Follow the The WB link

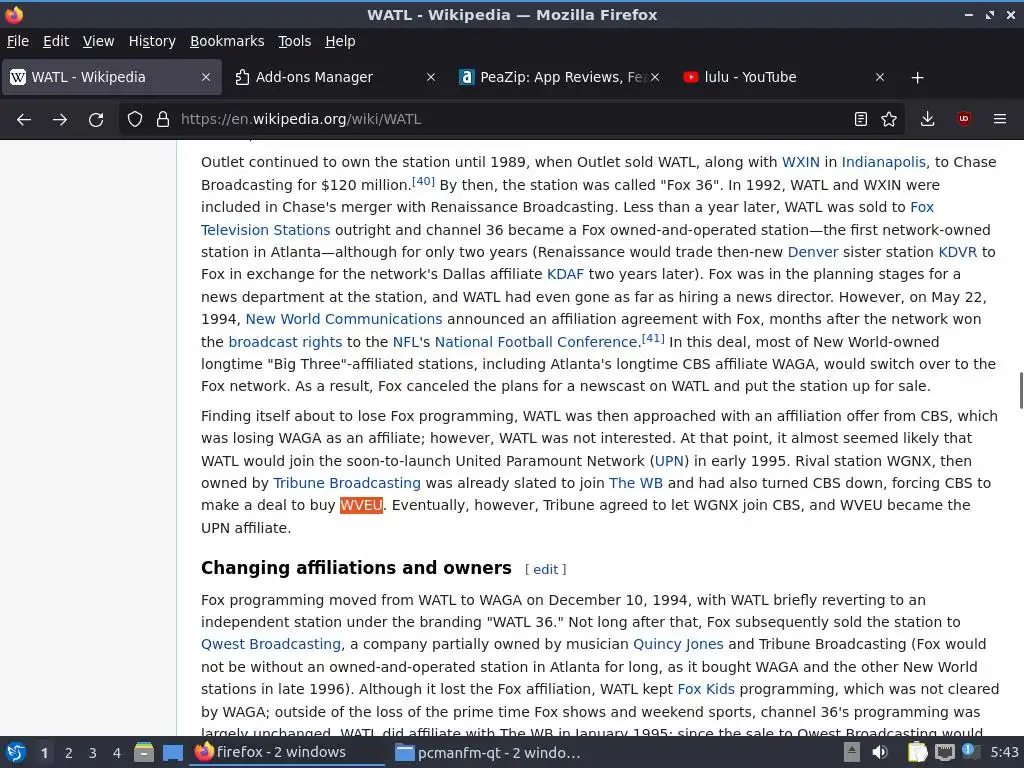click(x=635, y=483)
